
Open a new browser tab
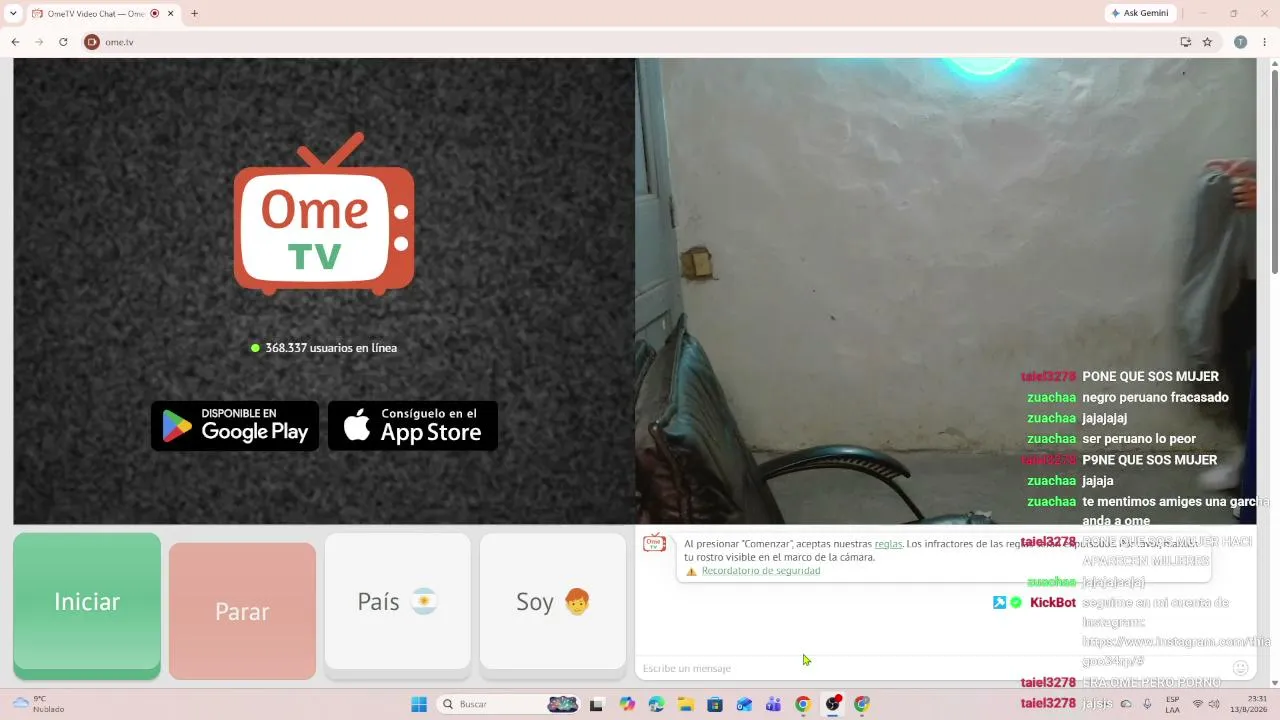[x=194, y=14]
